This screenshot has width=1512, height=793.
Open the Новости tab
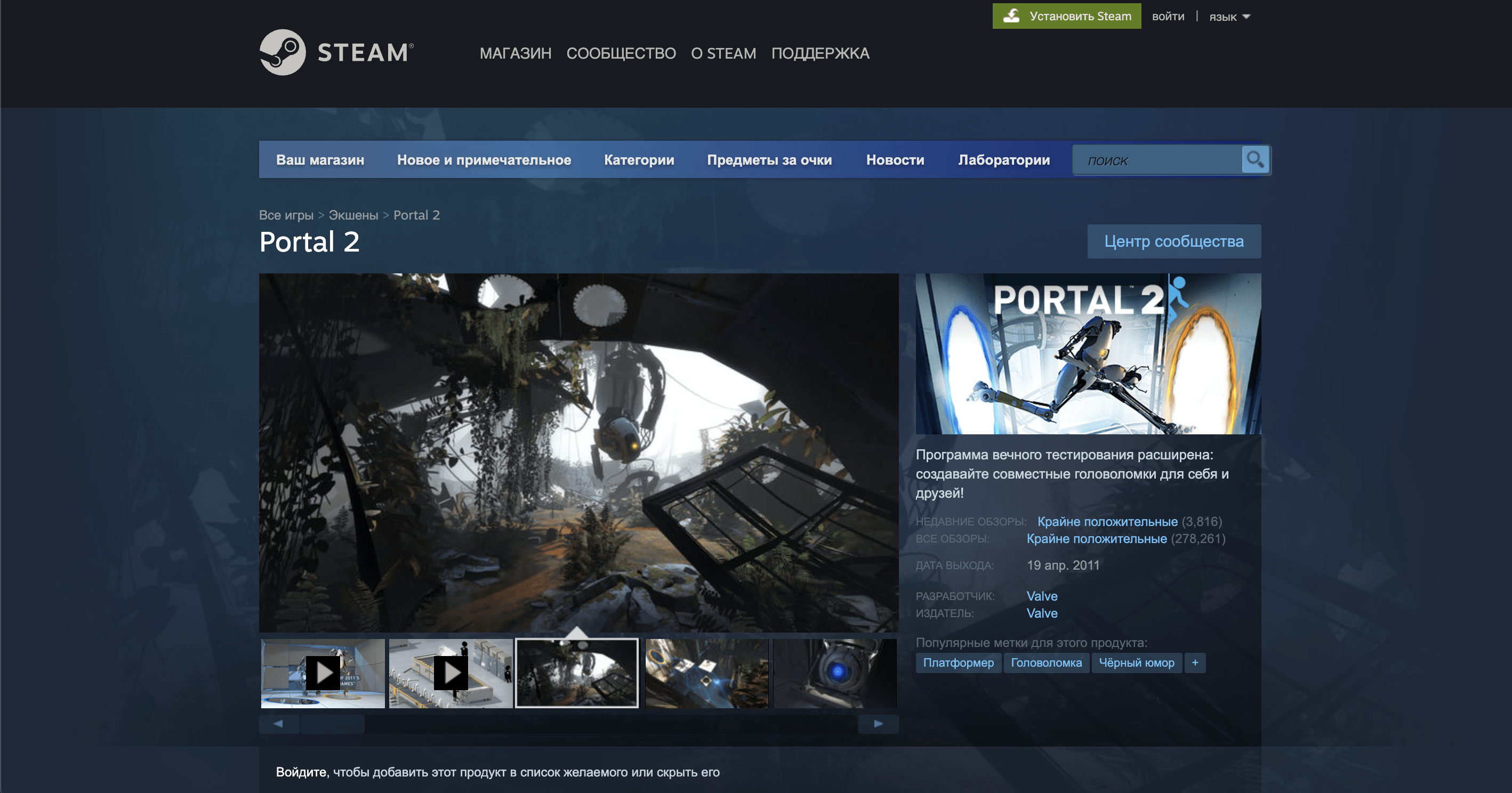(x=895, y=159)
